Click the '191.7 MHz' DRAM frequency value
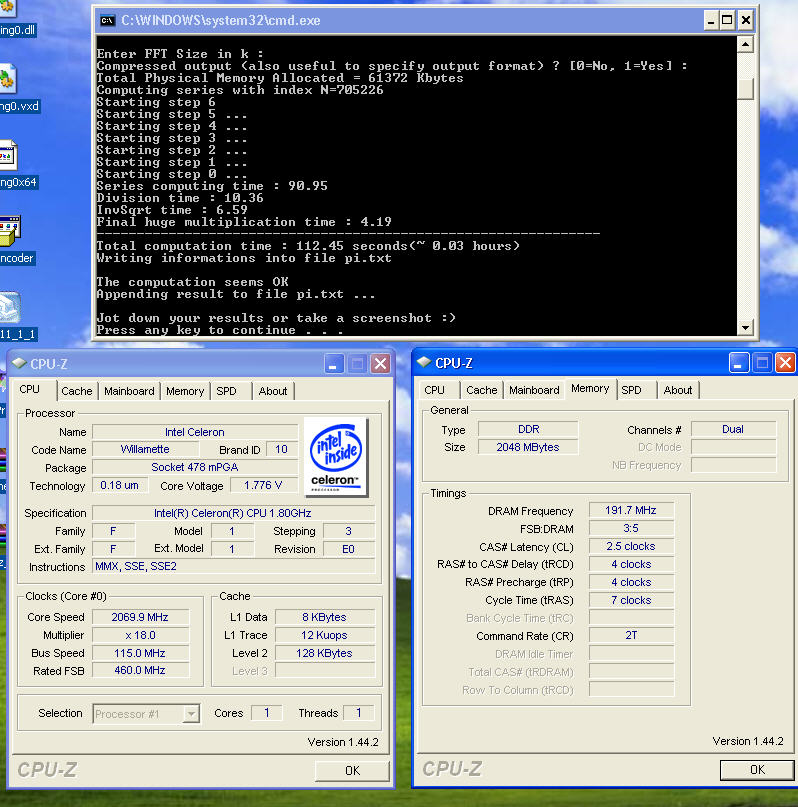Viewport: 798px width, 807px height. [x=631, y=510]
